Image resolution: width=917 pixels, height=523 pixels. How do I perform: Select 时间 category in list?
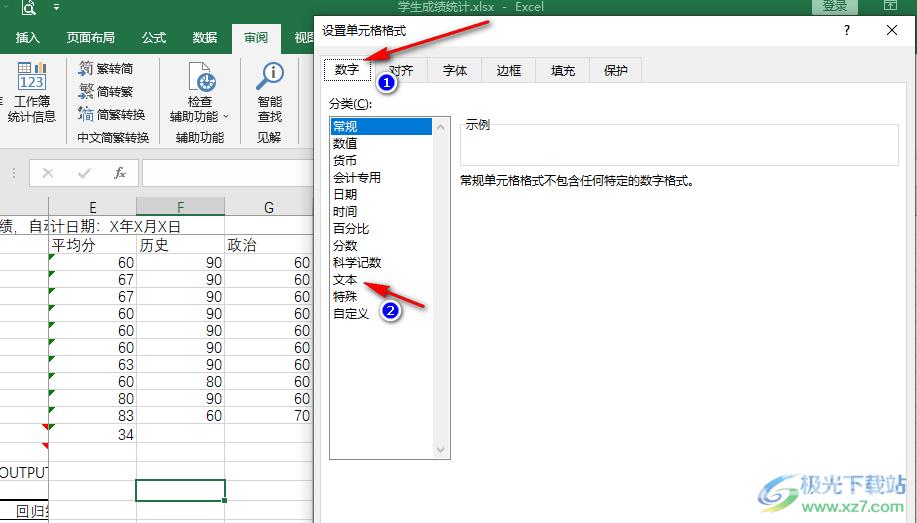(x=381, y=211)
